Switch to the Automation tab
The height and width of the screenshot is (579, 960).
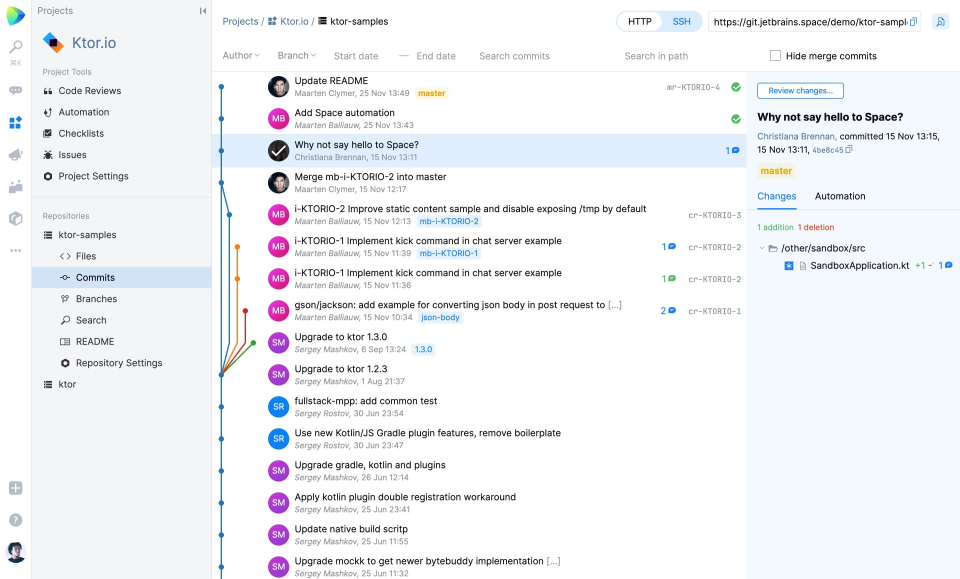click(x=840, y=196)
